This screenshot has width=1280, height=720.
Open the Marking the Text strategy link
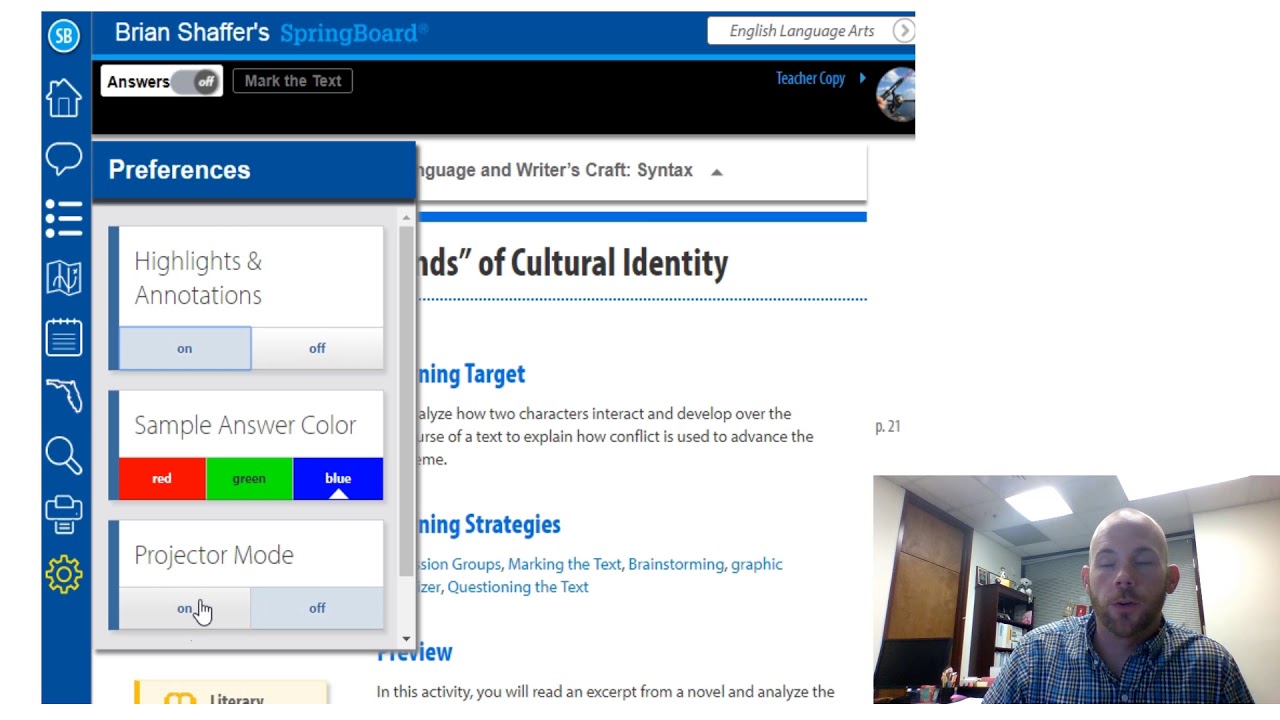click(x=564, y=564)
